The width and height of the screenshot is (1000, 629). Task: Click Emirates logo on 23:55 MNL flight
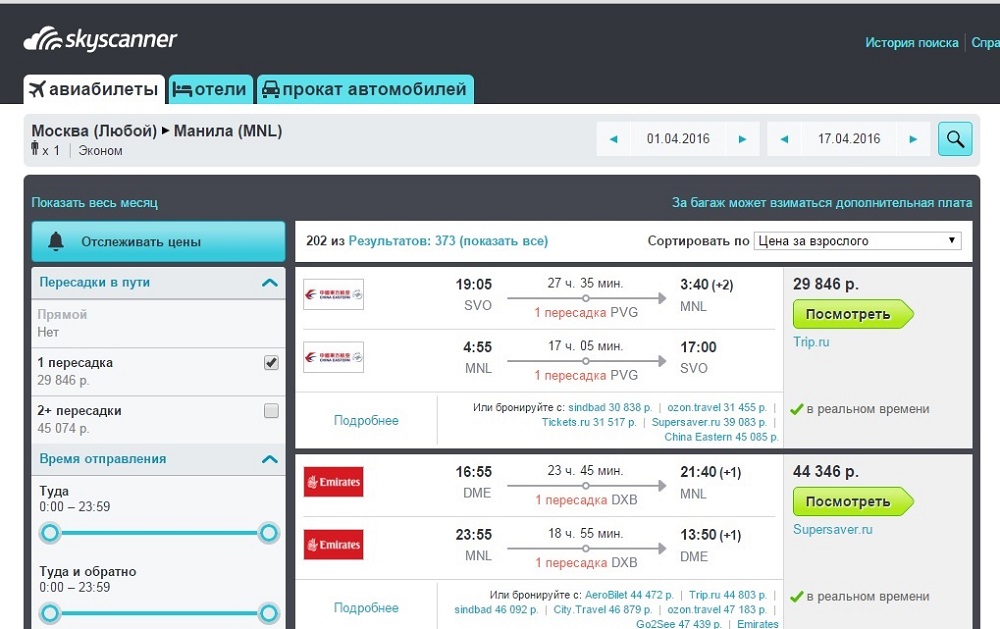pyautogui.click(x=334, y=545)
